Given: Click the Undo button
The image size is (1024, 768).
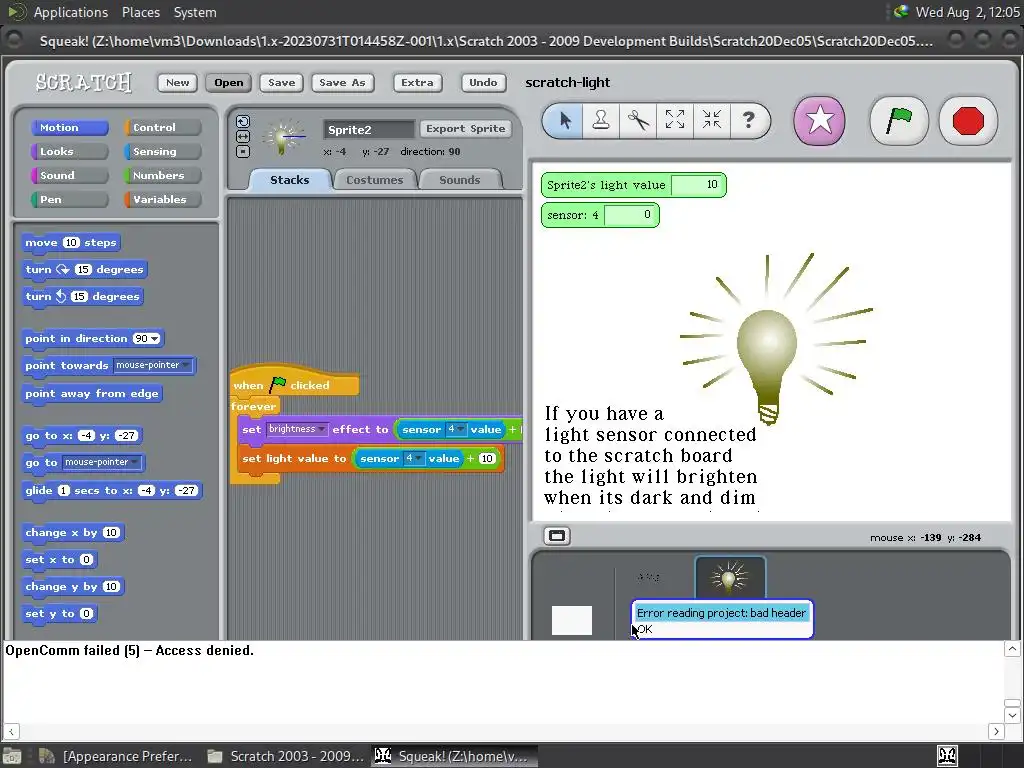Looking at the screenshot, I should [x=483, y=82].
